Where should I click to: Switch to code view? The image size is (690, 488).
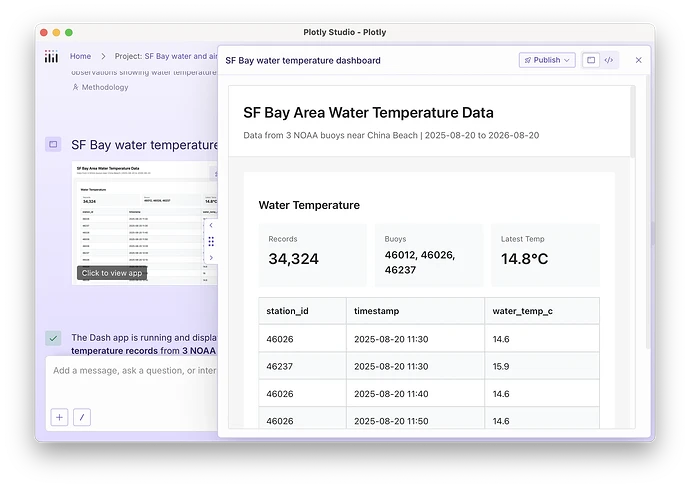point(609,60)
